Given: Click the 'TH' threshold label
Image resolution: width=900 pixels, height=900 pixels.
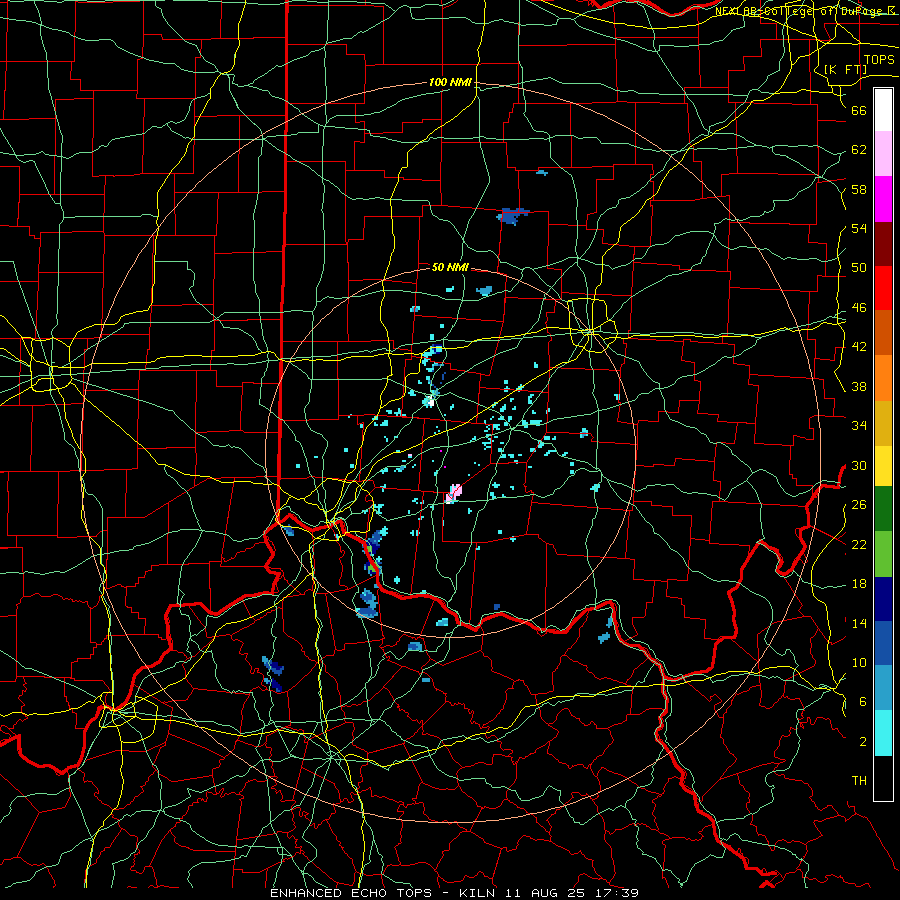Looking at the screenshot, I should tap(859, 781).
